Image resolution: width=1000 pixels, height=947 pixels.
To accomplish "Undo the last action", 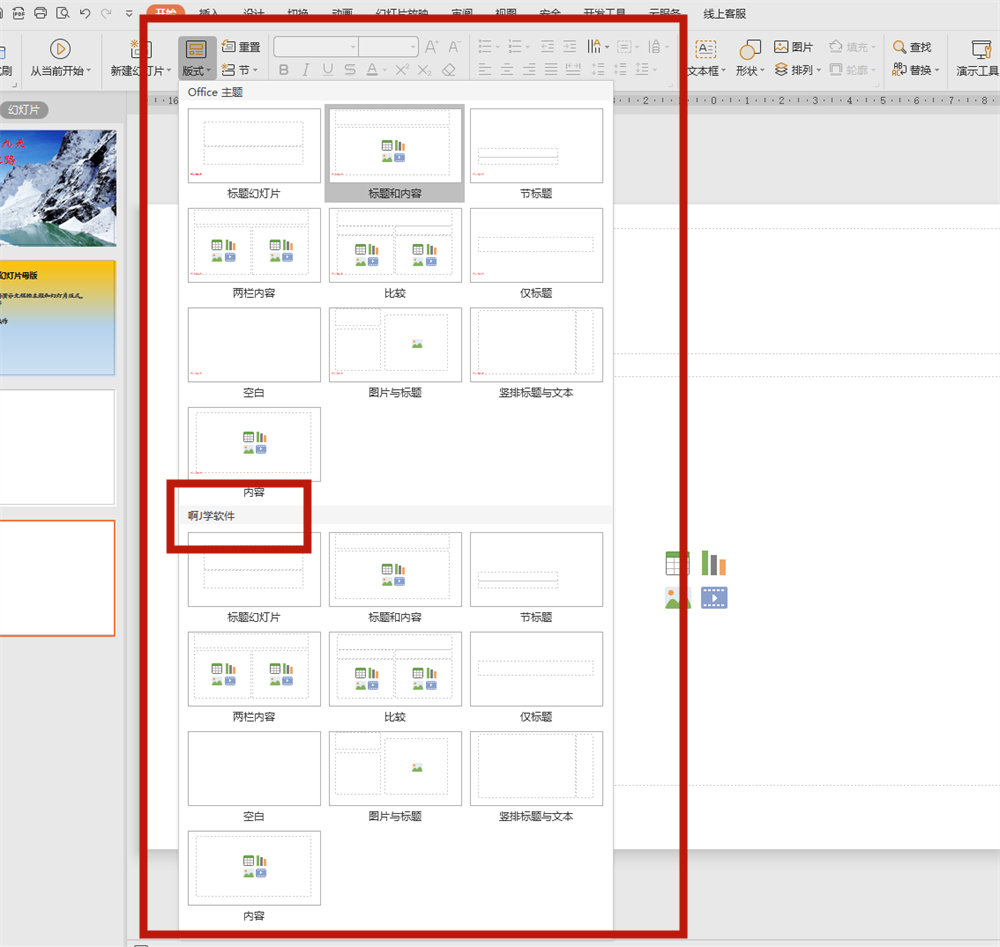I will pos(85,13).
